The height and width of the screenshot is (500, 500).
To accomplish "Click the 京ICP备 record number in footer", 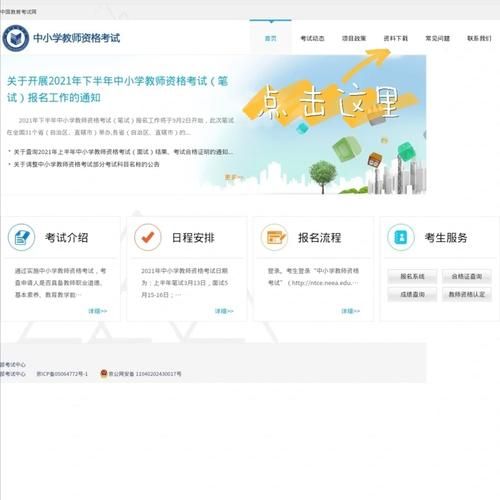I will coord(62,374).
